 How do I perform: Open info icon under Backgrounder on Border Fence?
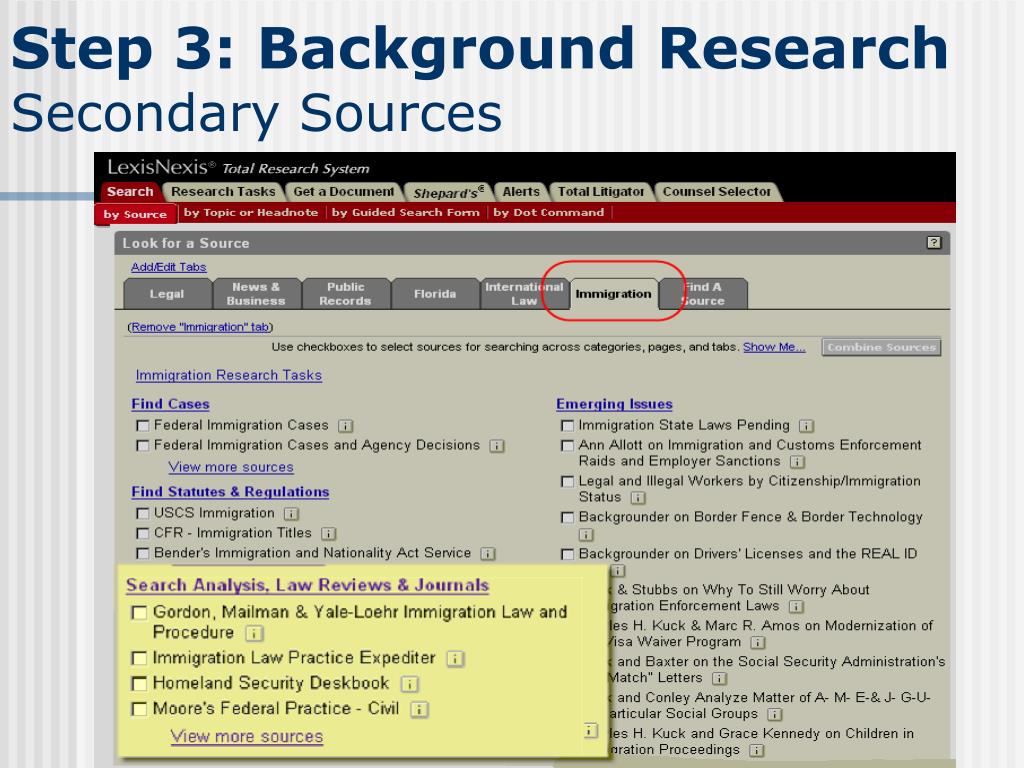point(586,535)
